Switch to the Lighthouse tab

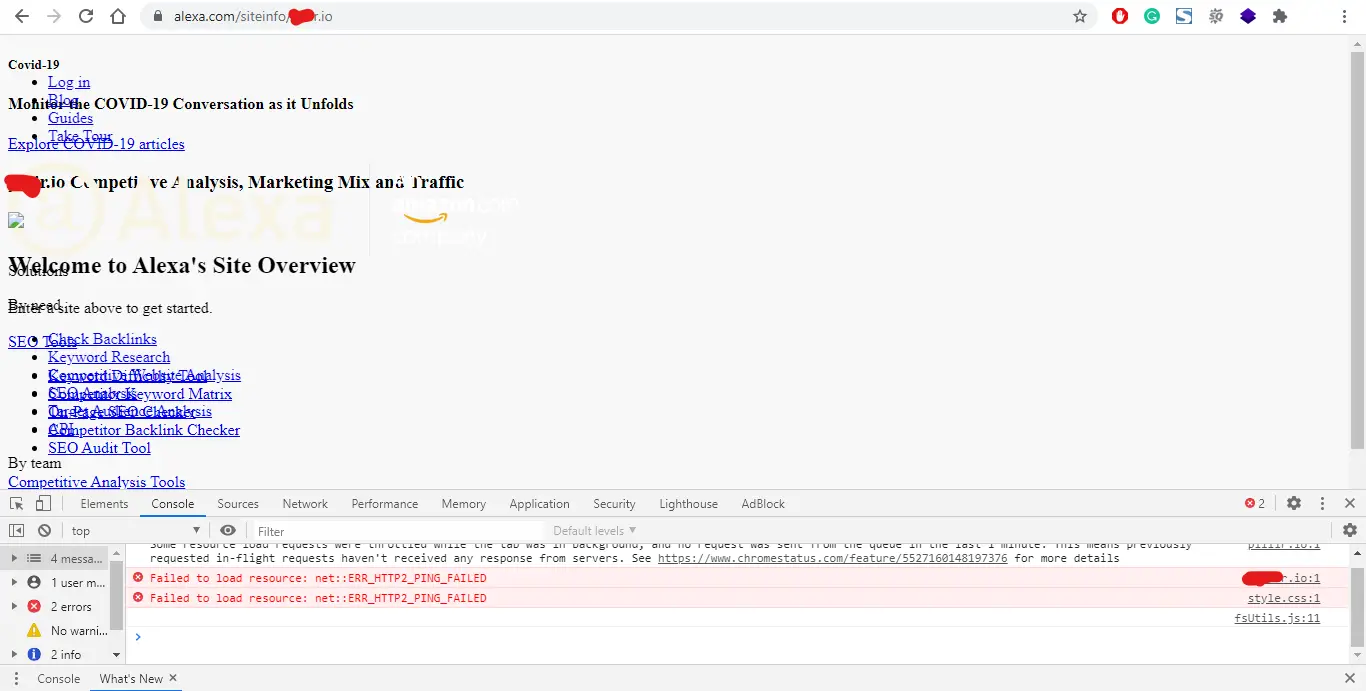689,504
